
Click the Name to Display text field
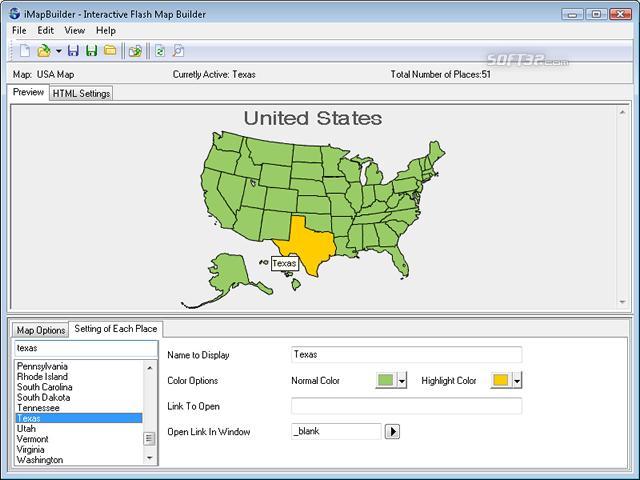click(406, 355)
